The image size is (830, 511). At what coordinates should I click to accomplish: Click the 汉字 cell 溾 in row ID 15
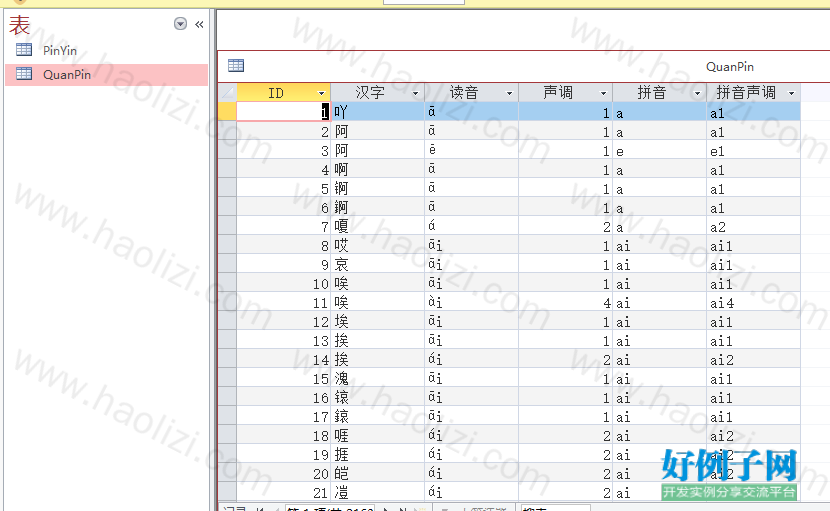click(x=378, y=379)
